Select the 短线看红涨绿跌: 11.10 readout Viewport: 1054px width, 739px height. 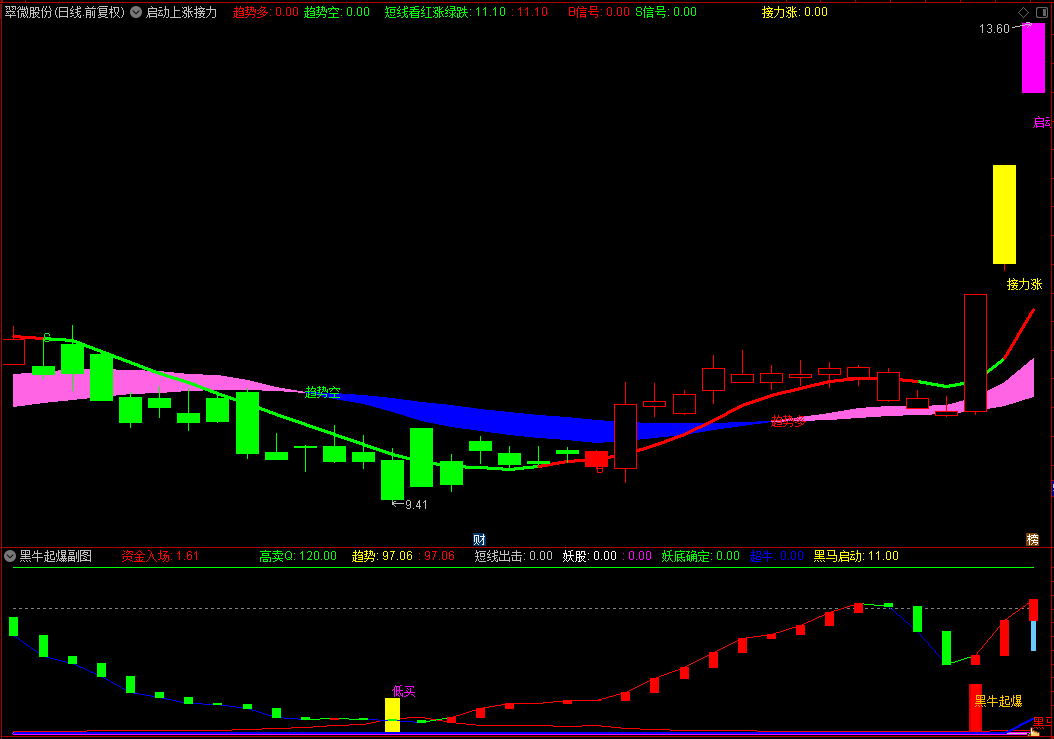[x=445, y=12]
